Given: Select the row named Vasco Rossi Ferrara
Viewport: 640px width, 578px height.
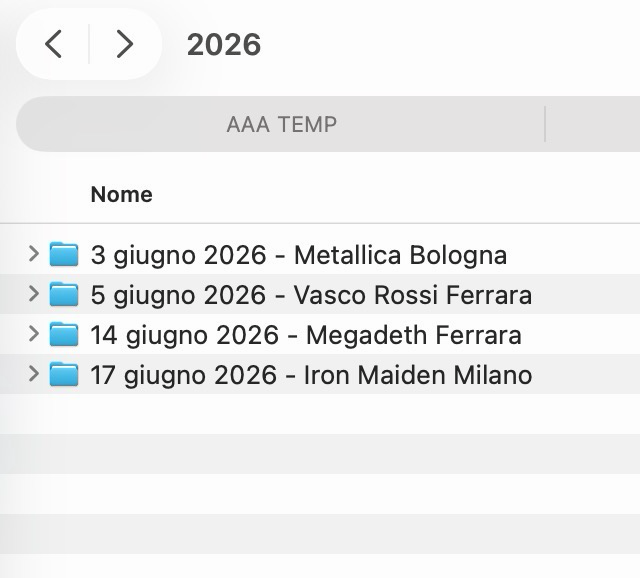Looking at the screenshot, I should (x=310, y=295).
